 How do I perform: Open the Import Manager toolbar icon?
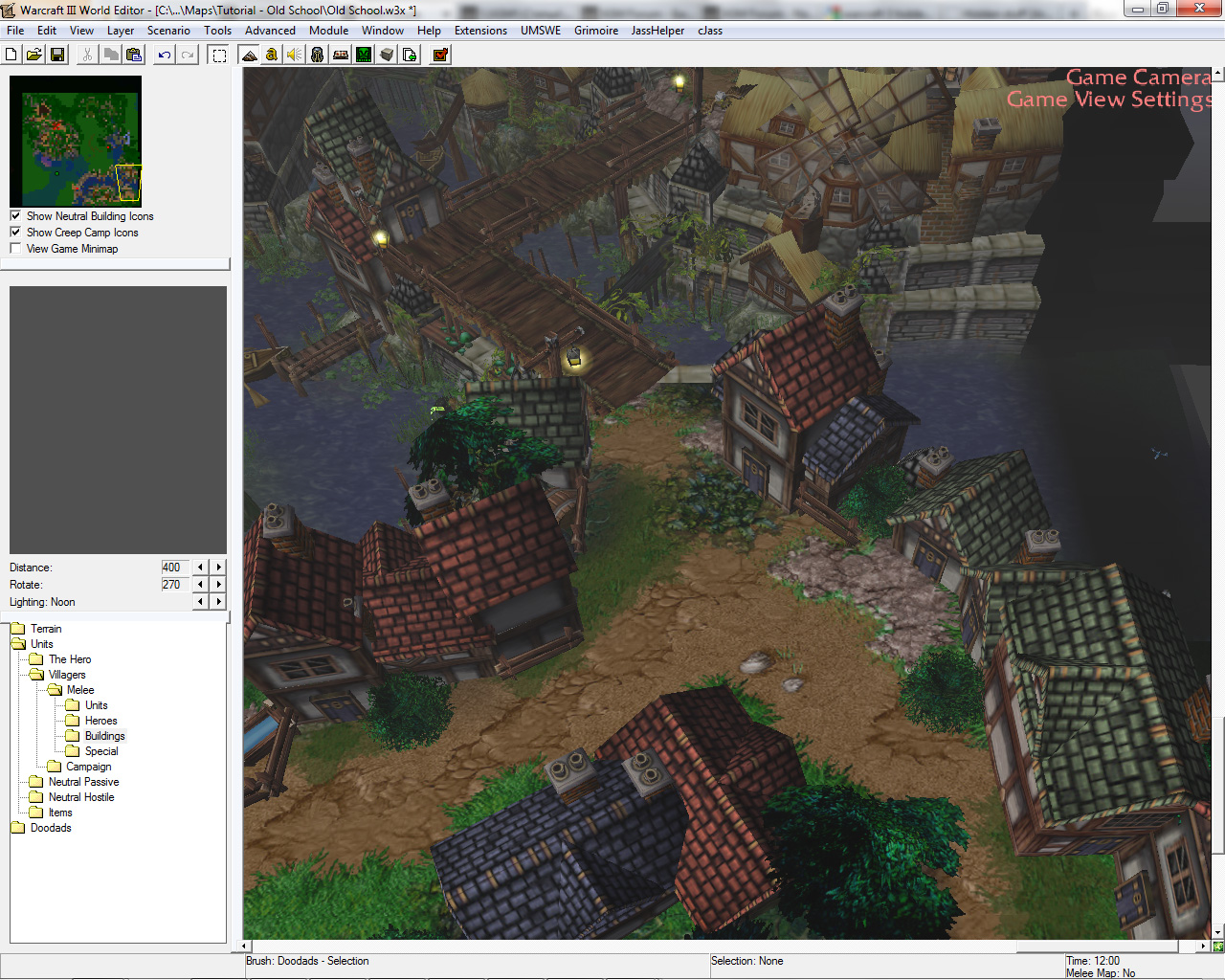click(410, 55)
